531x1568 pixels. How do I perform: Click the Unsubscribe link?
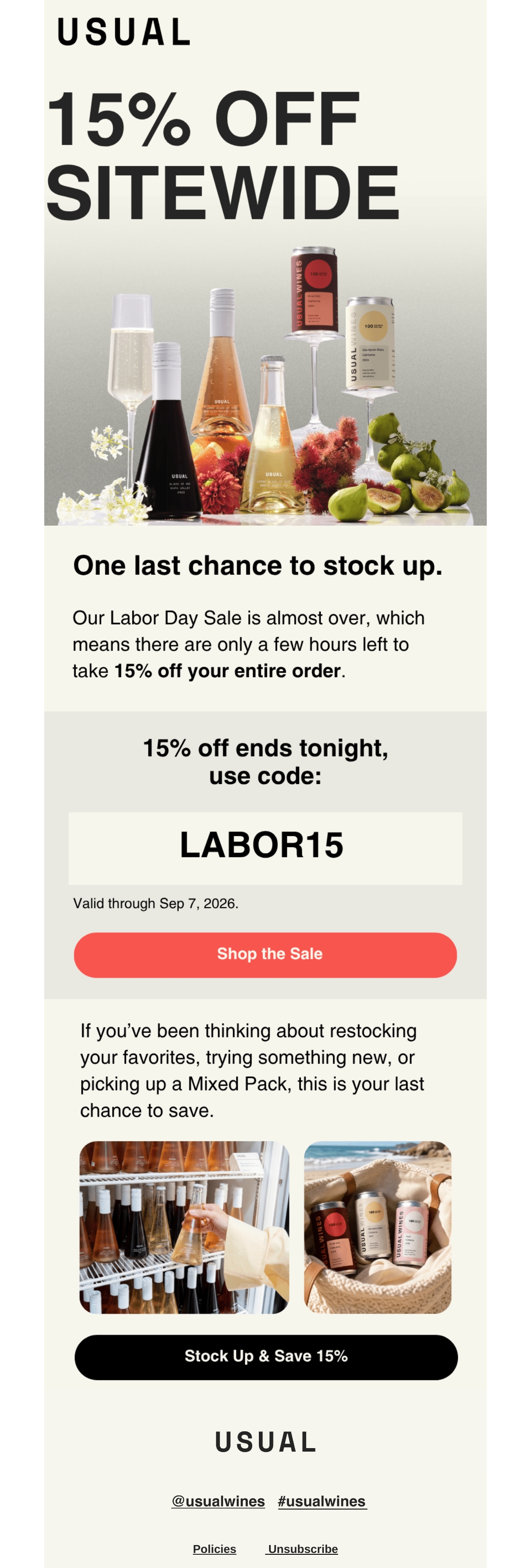[x=302, y=1549]
